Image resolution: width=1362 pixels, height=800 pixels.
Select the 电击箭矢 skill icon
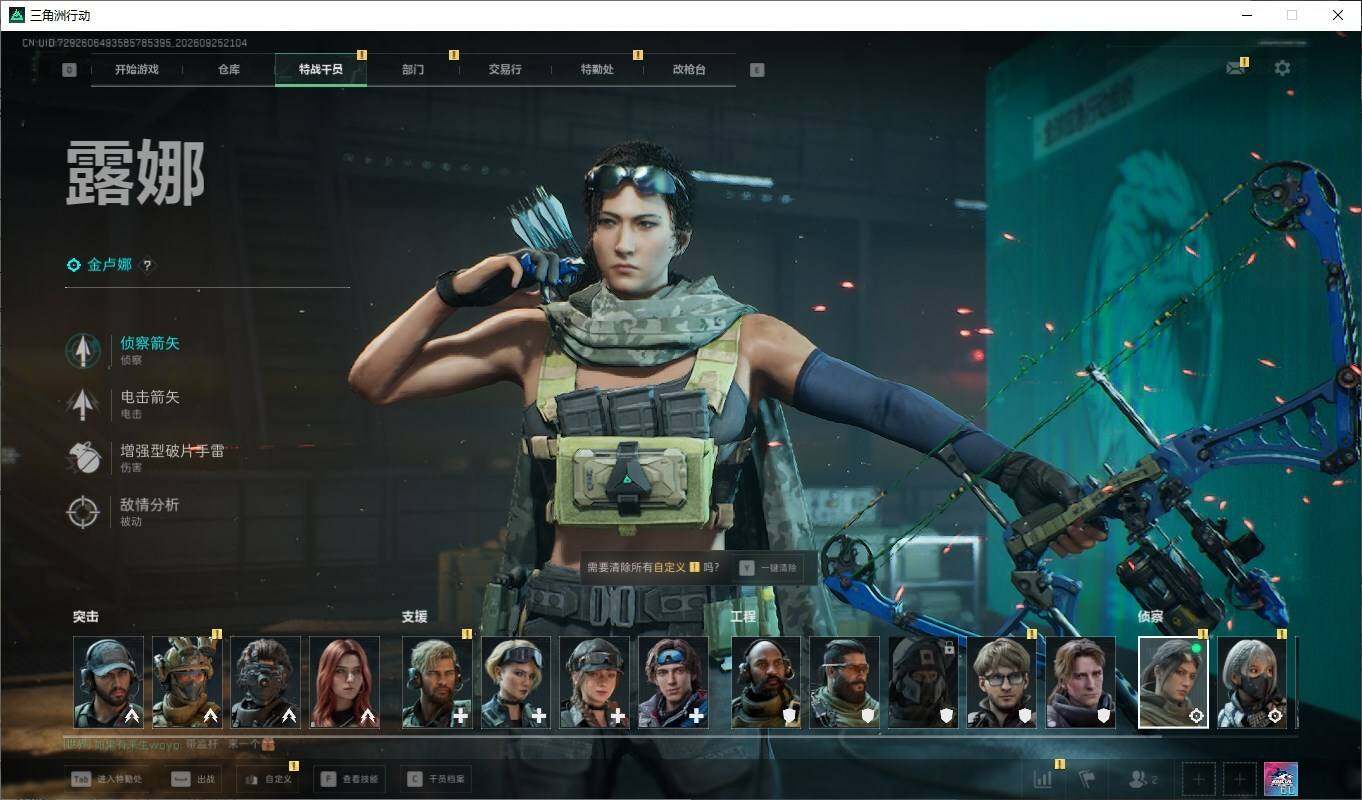83,404
